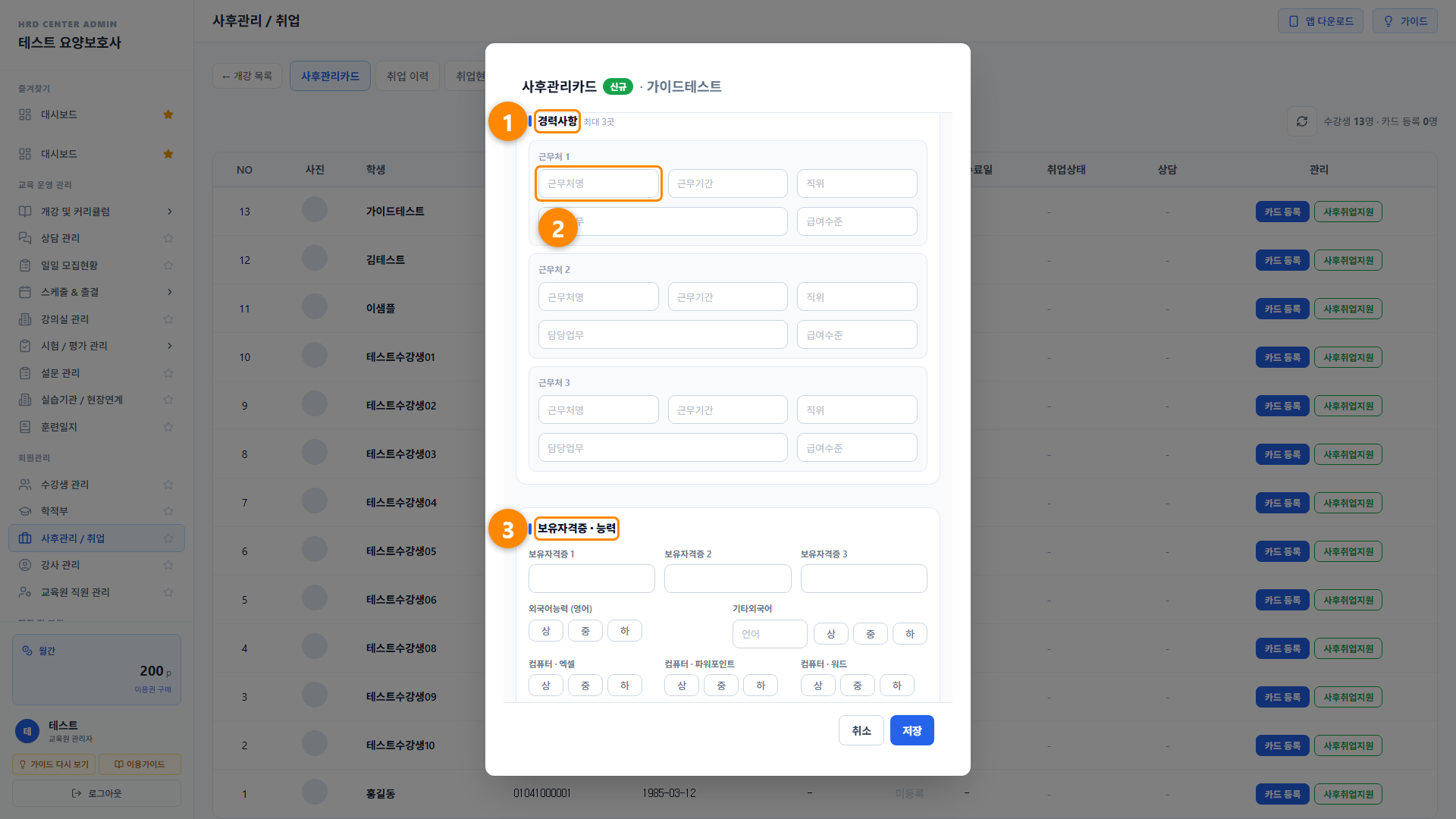Click 근무처 2 담당업무 field

point(663,334)
